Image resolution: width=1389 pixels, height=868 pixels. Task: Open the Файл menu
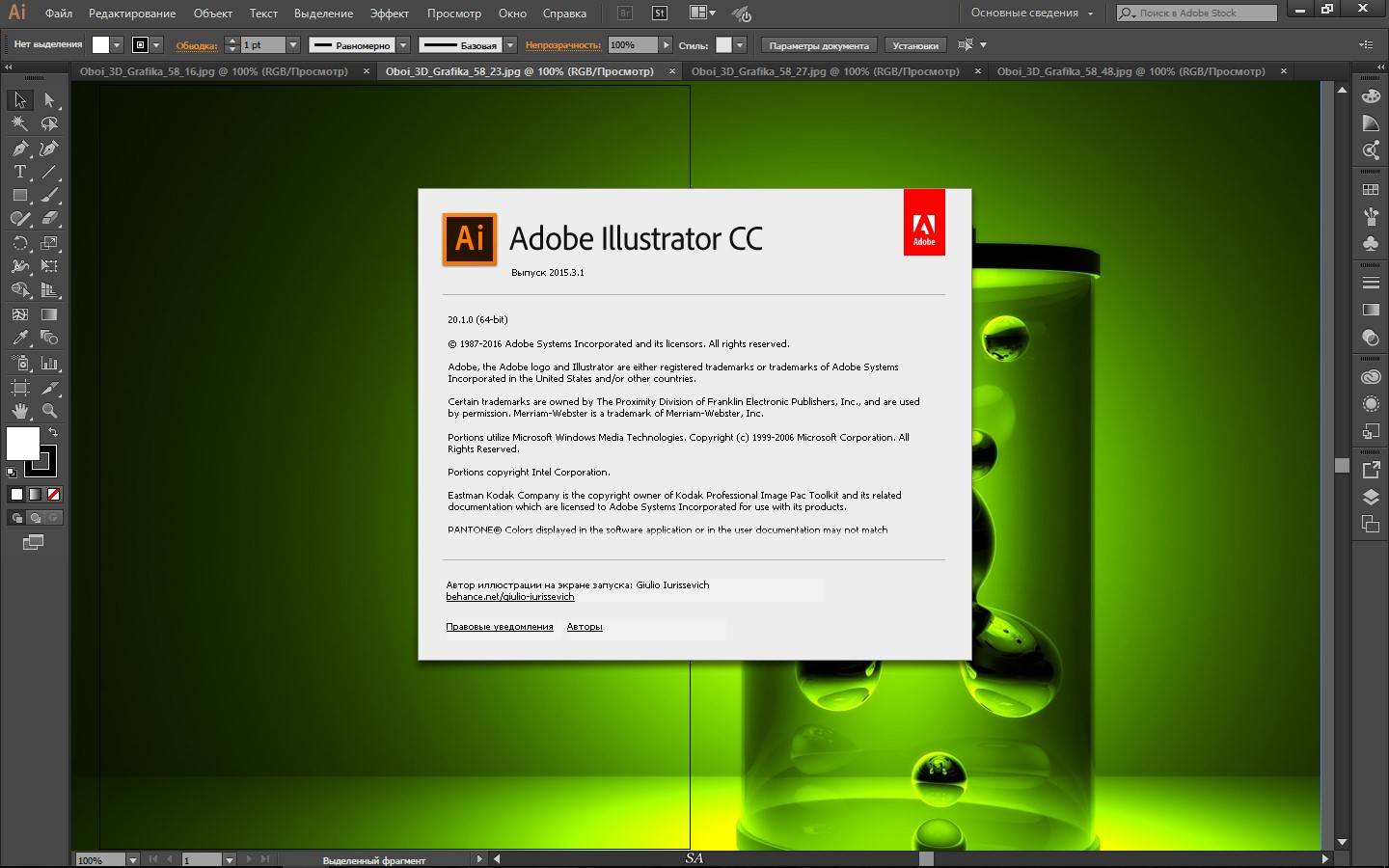point(59,14)
